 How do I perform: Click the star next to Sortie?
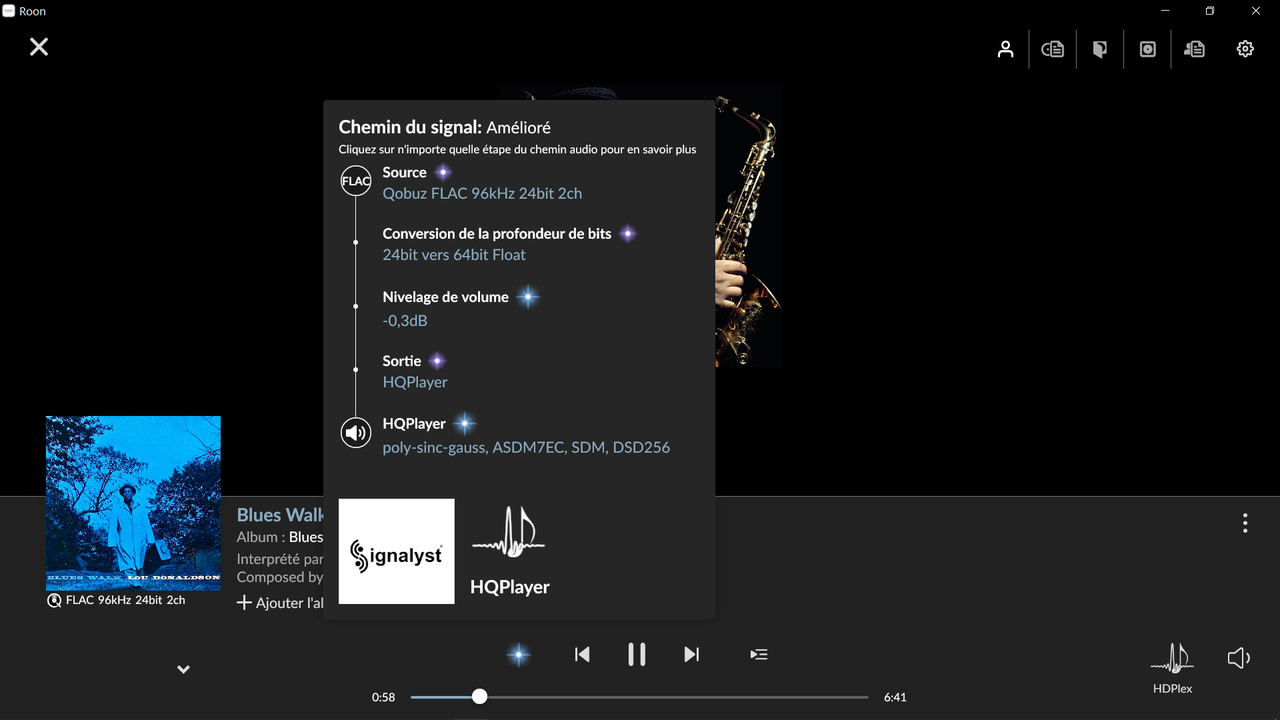(437, 361)
